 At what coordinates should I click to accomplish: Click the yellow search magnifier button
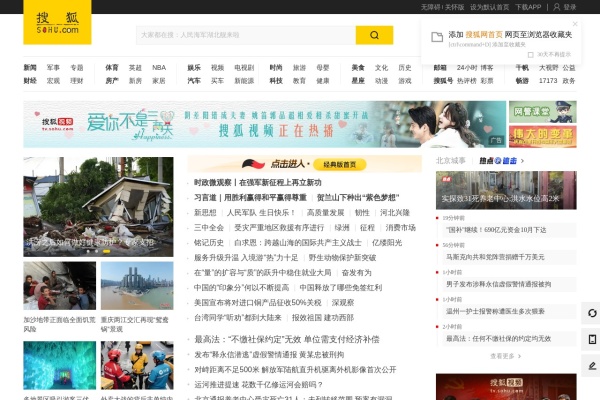pyautogui.click(x=374, y=35)
